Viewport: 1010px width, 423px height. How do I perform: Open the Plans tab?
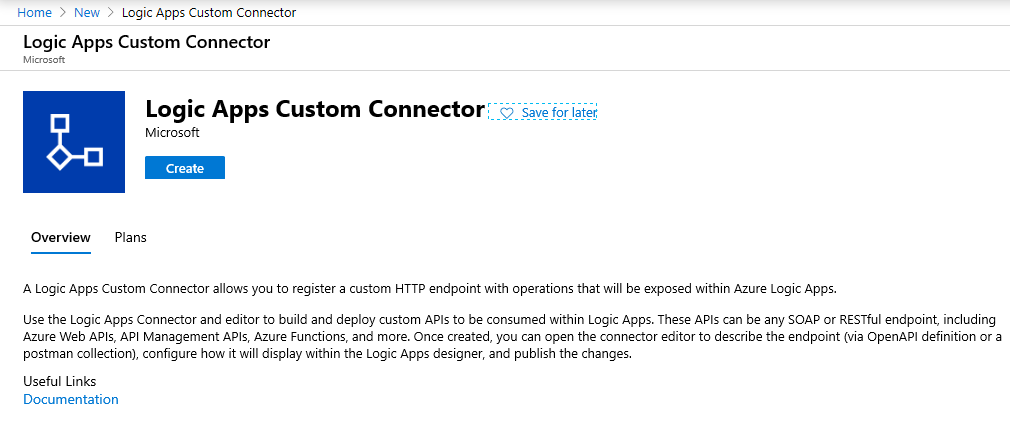click(x=131, y=237)
